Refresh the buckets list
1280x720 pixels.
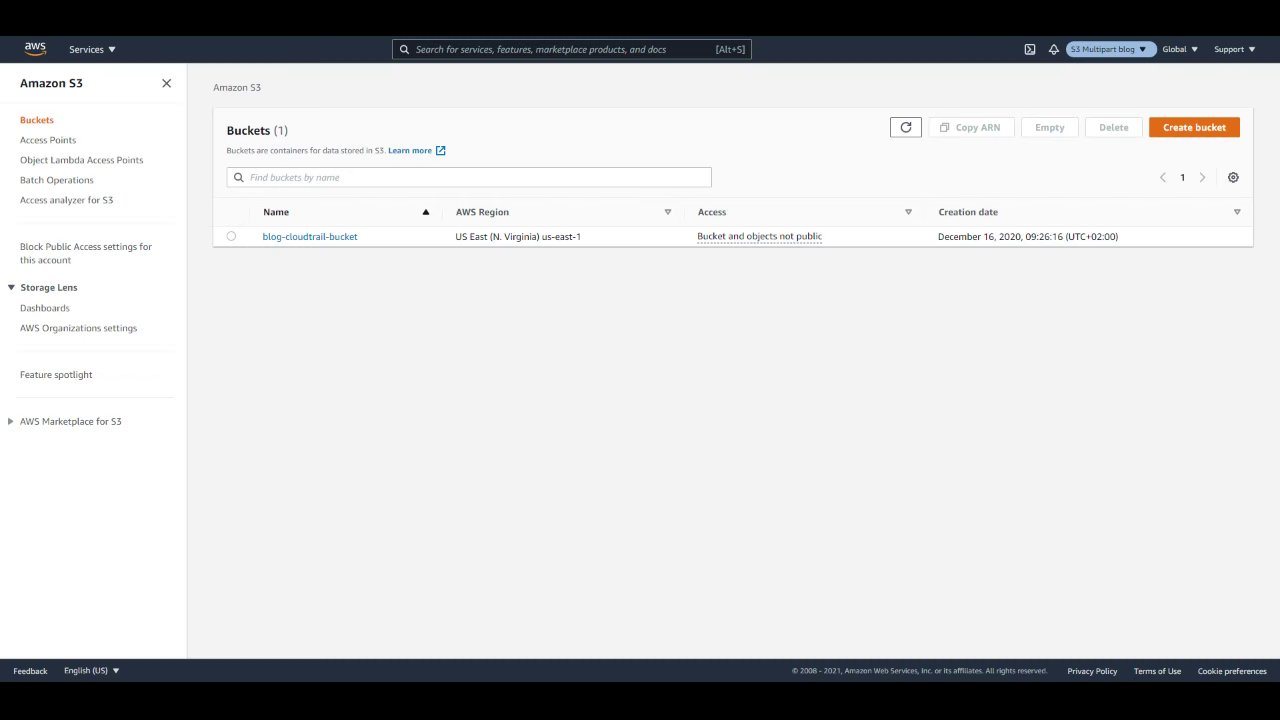906,127
